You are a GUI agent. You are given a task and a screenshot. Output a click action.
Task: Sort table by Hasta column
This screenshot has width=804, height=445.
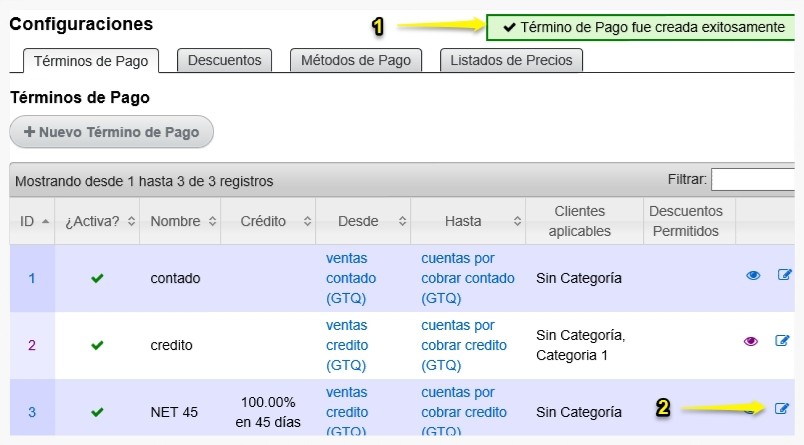pyautogui.click(x=468, y=221)
